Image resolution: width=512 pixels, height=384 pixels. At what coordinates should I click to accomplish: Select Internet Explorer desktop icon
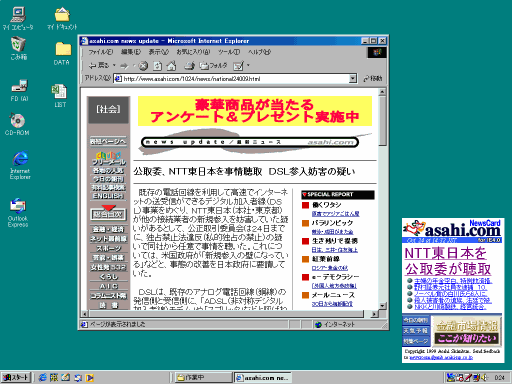pyautogui.click(x=20, y=165)
